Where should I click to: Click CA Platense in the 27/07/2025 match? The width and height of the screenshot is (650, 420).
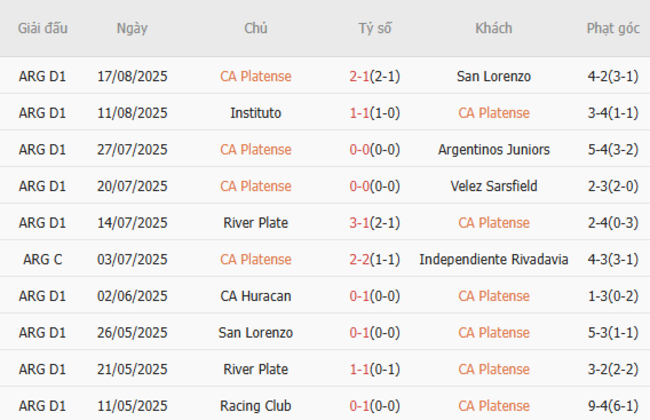[255, 150]
